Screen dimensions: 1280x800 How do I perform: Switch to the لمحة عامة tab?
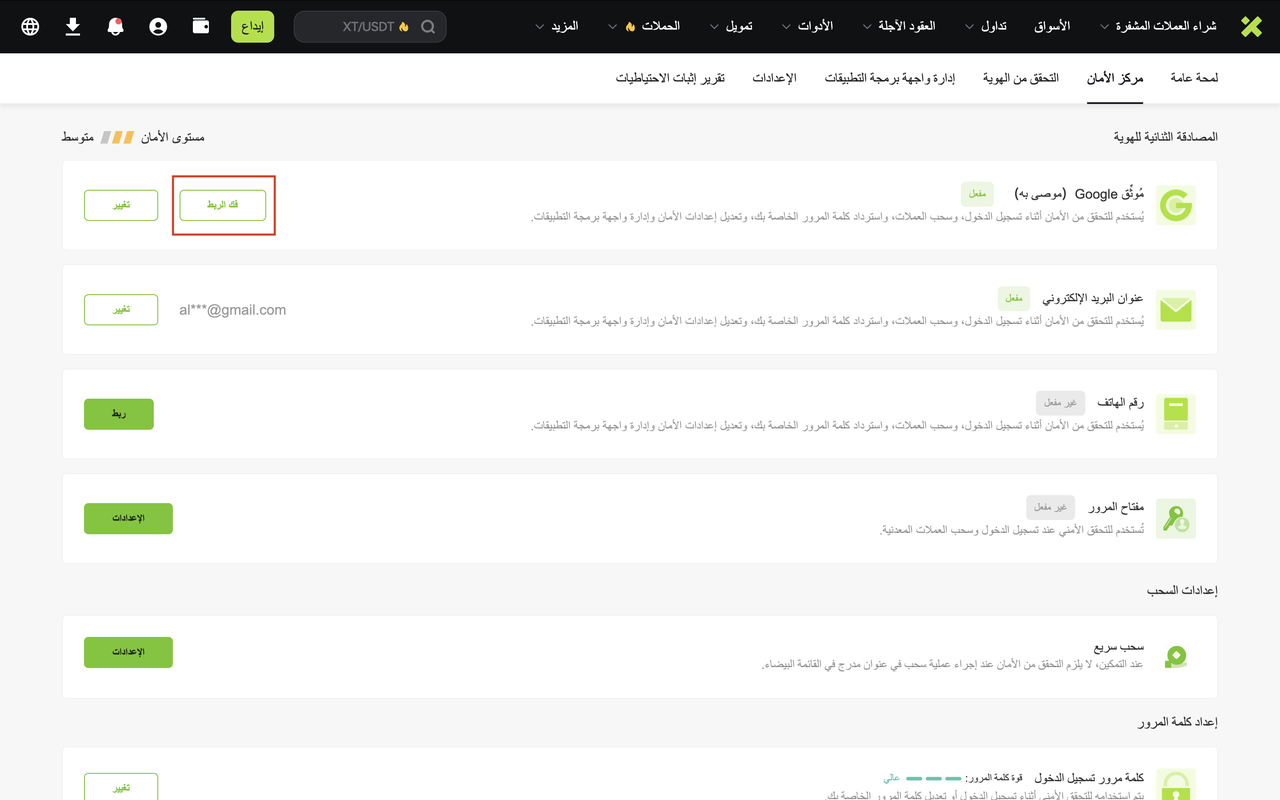(1194, 78)
